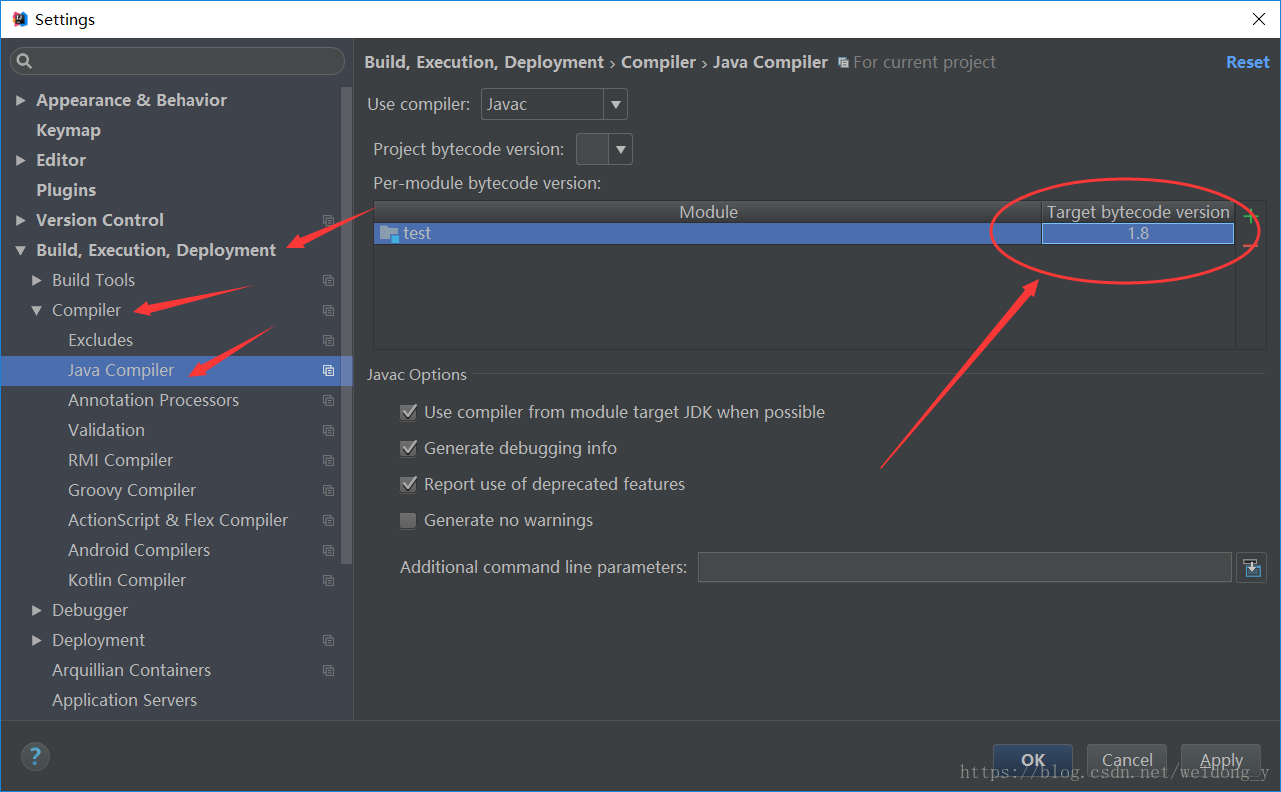Select Application Servers in the tree
This screenshot has width=1281, height=792.
tap(124, 700)
